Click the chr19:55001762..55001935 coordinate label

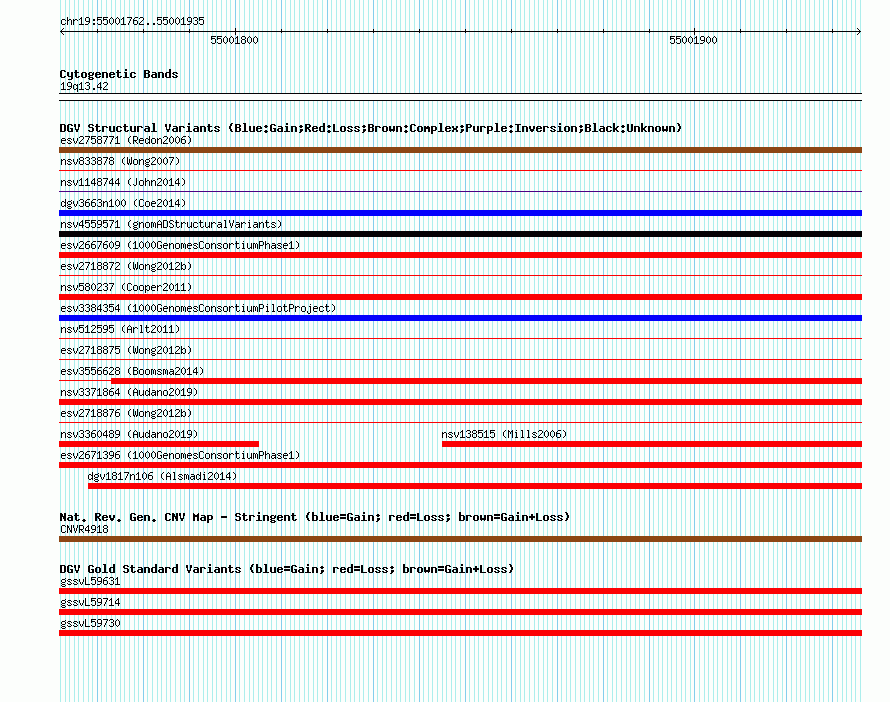pyautogui.click(x=132, y=22)
